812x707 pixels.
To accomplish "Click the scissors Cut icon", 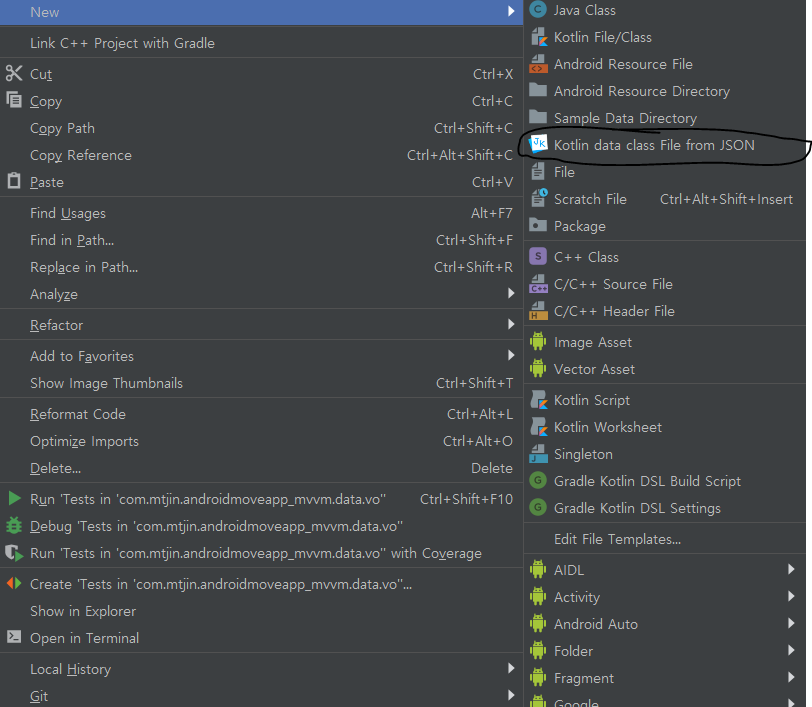I will click(14, 73).
